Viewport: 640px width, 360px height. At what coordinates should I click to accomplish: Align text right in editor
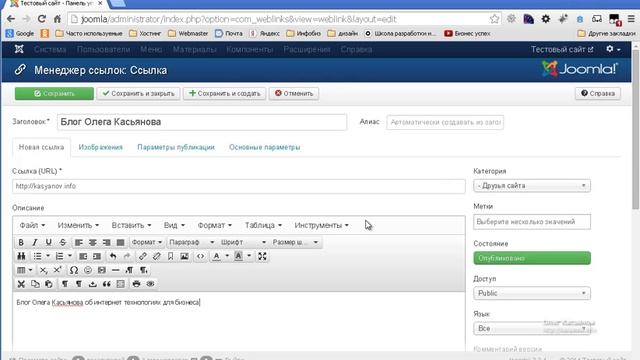pos(107,242)
